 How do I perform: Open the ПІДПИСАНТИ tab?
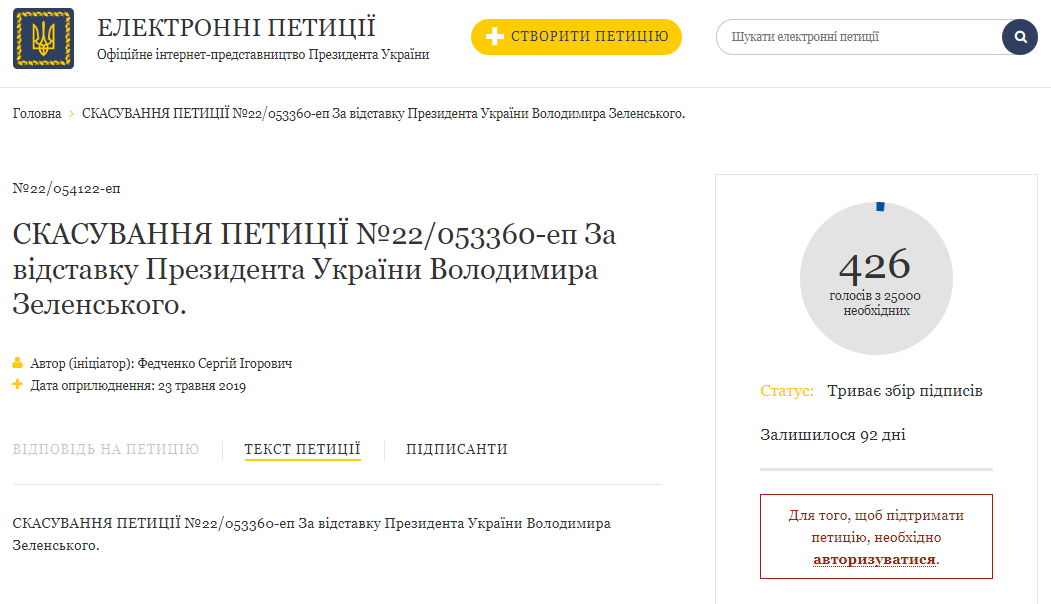pos(457,449)
